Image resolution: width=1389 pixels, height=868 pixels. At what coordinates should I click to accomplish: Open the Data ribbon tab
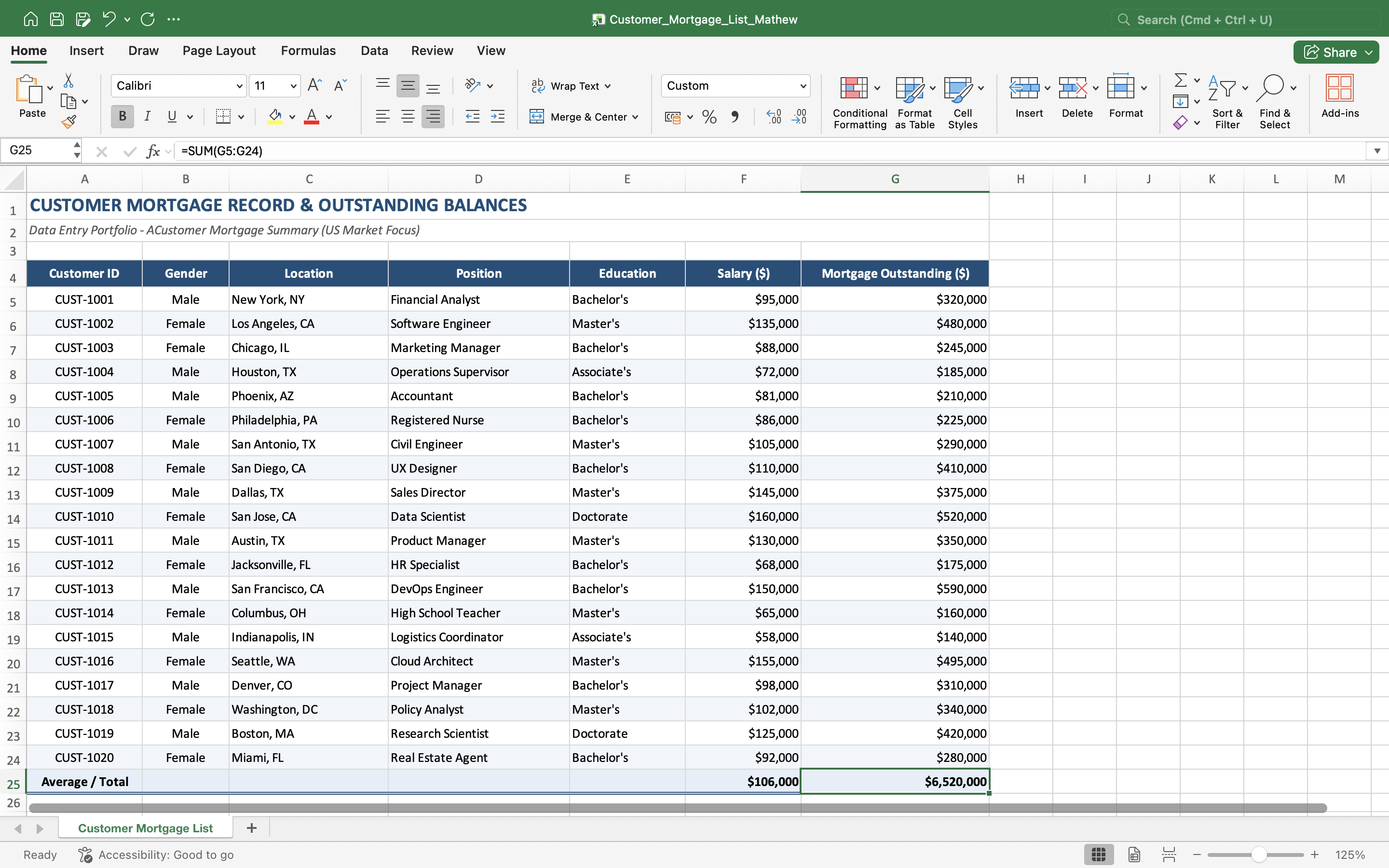click(374, 51)
